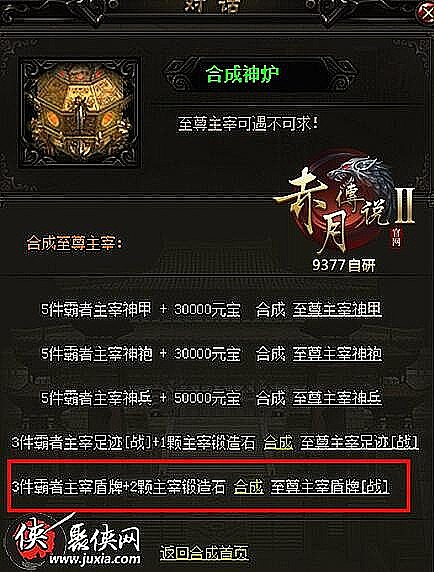Click the green 合成神炉 title banner

pos(243,74)
